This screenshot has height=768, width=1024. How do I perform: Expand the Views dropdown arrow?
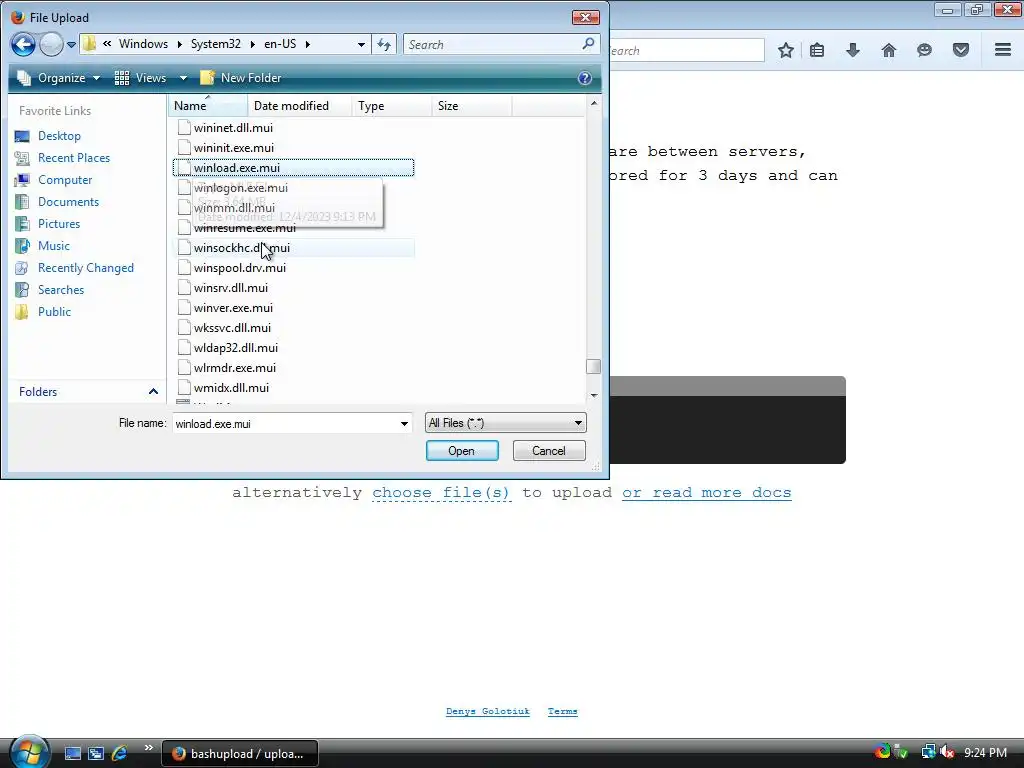pos(183,78)
